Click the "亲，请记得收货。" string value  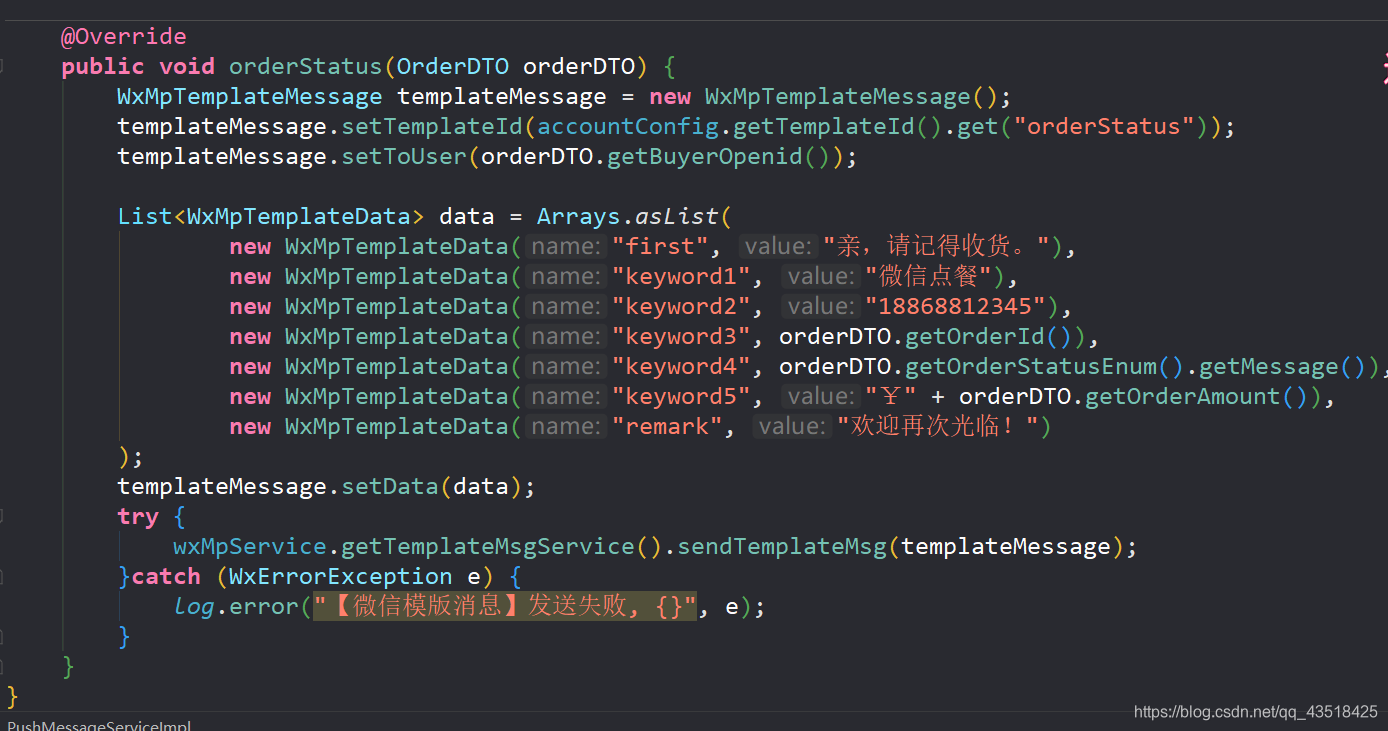[936, 247]
